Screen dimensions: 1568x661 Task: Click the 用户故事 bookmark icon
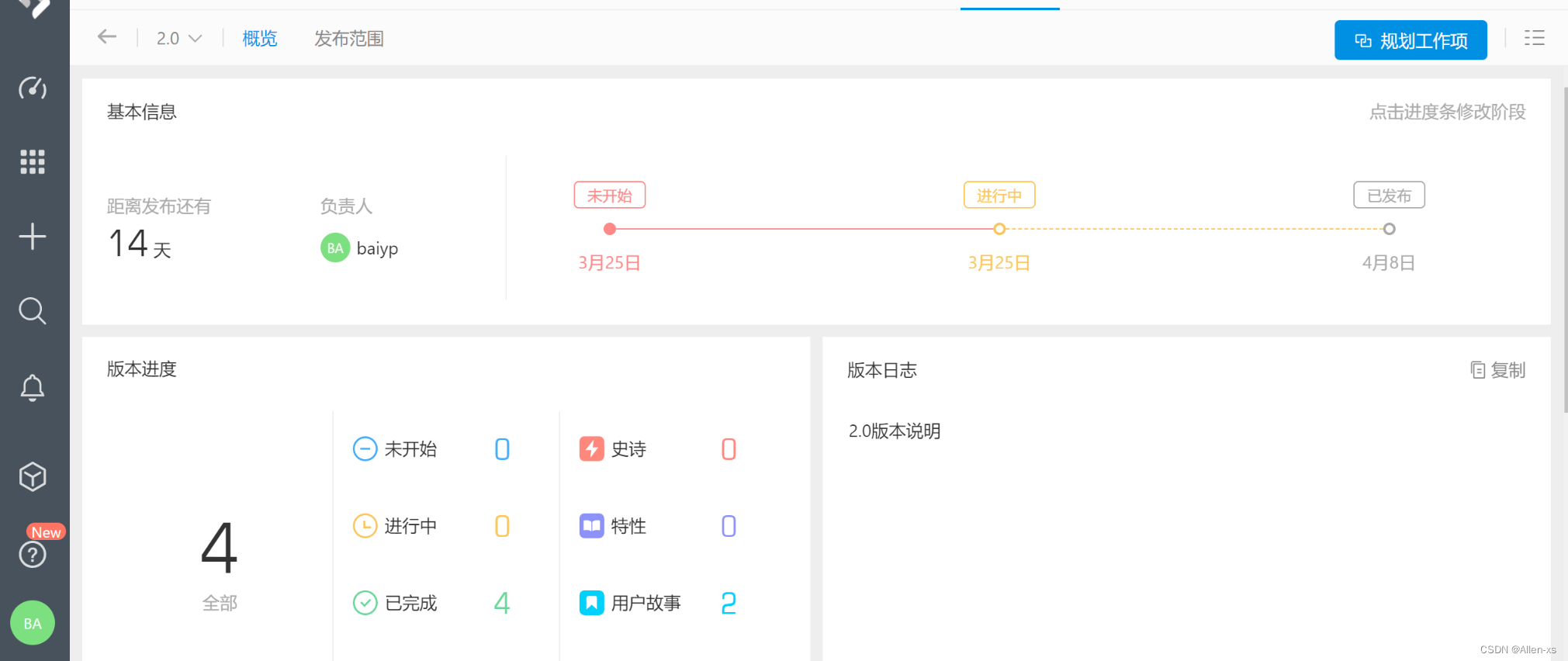tap(591, 603)
